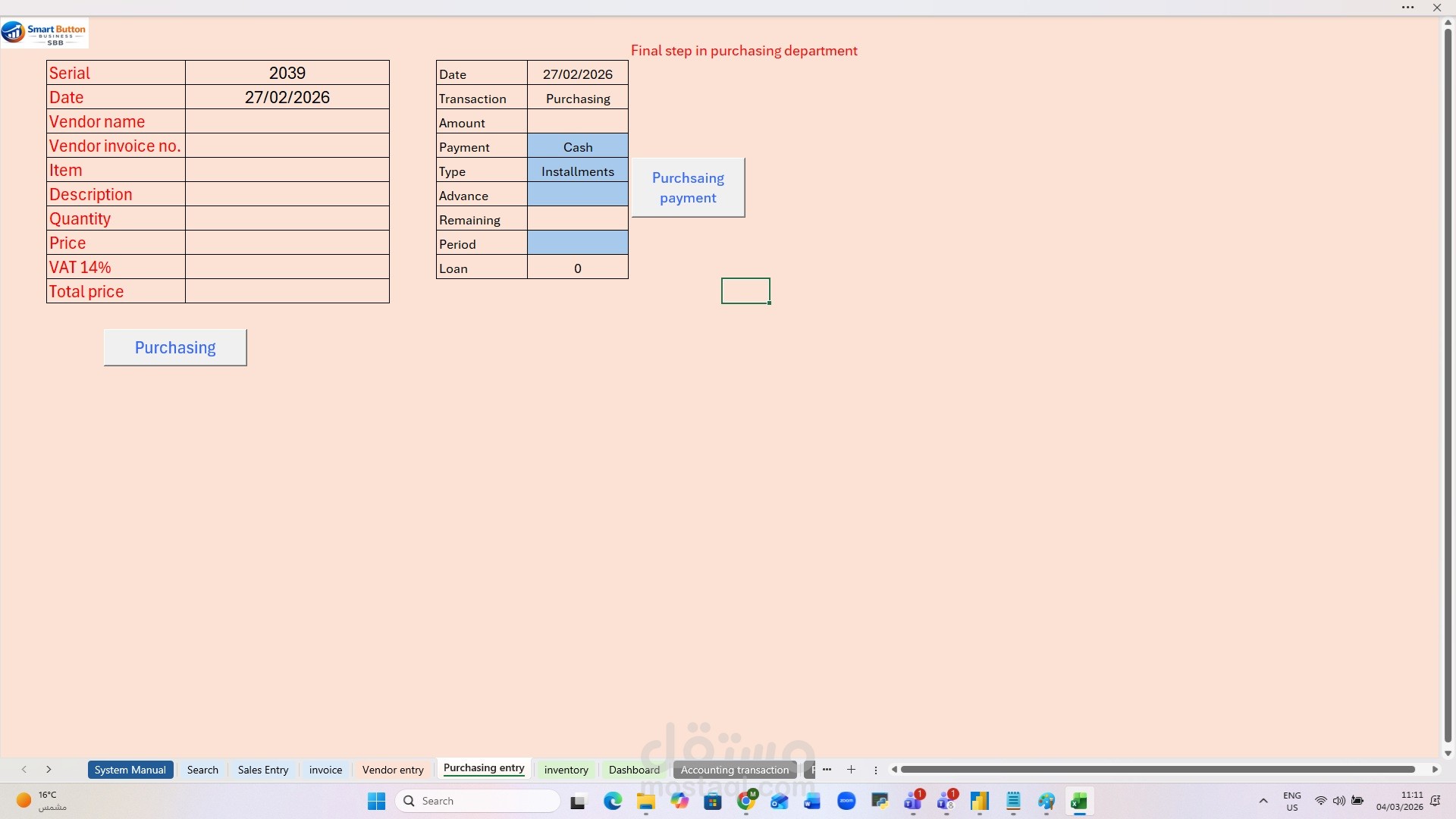Click the Windows Start button
Image resolution: width=1456 pixels, height=819 pixels.
click(376, 801)
